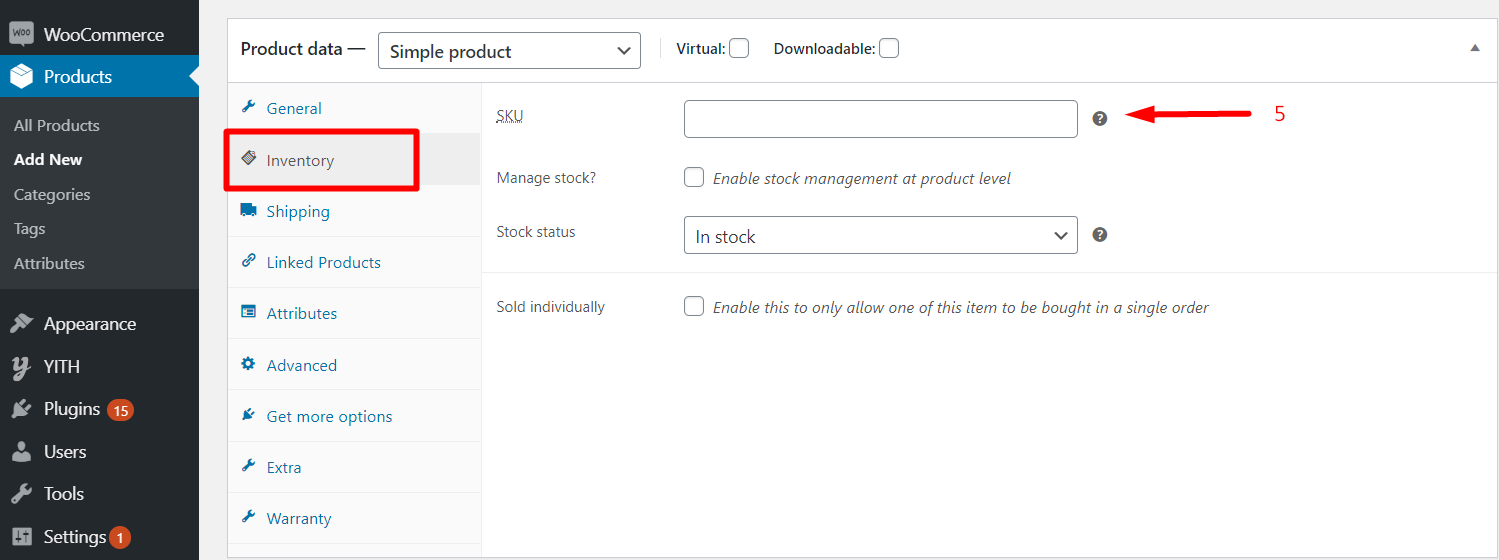Click into the SKU text field

[880, 118]
